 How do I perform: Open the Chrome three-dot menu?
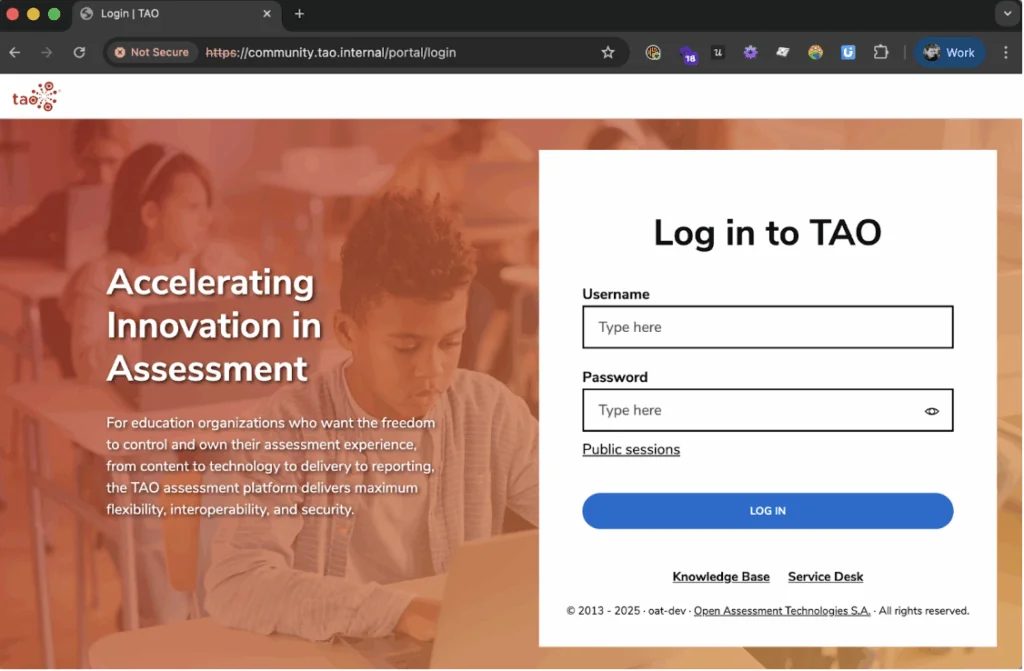(x=1005, y=52)
